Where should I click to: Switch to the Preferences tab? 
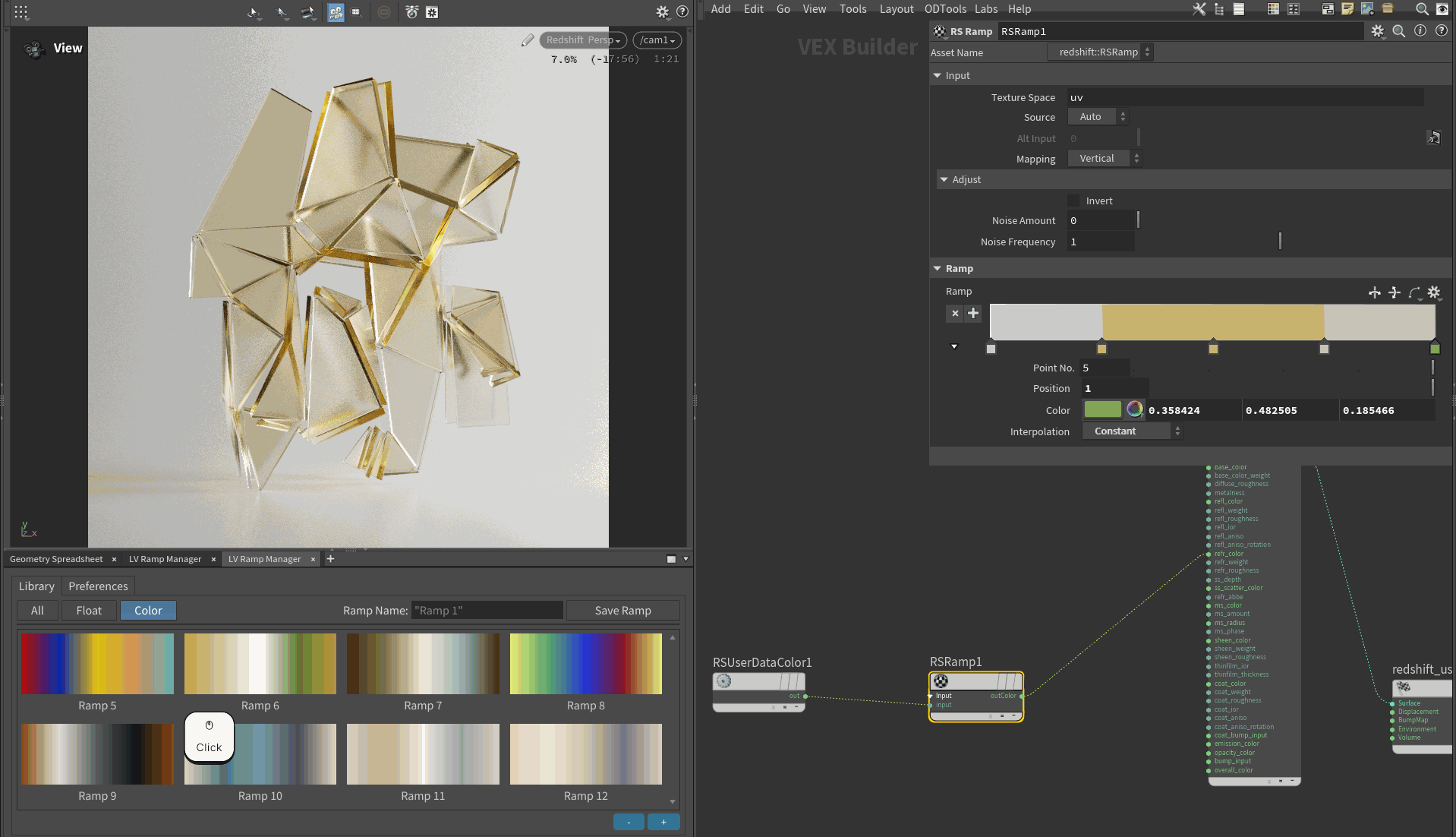[x=98, y=586]
